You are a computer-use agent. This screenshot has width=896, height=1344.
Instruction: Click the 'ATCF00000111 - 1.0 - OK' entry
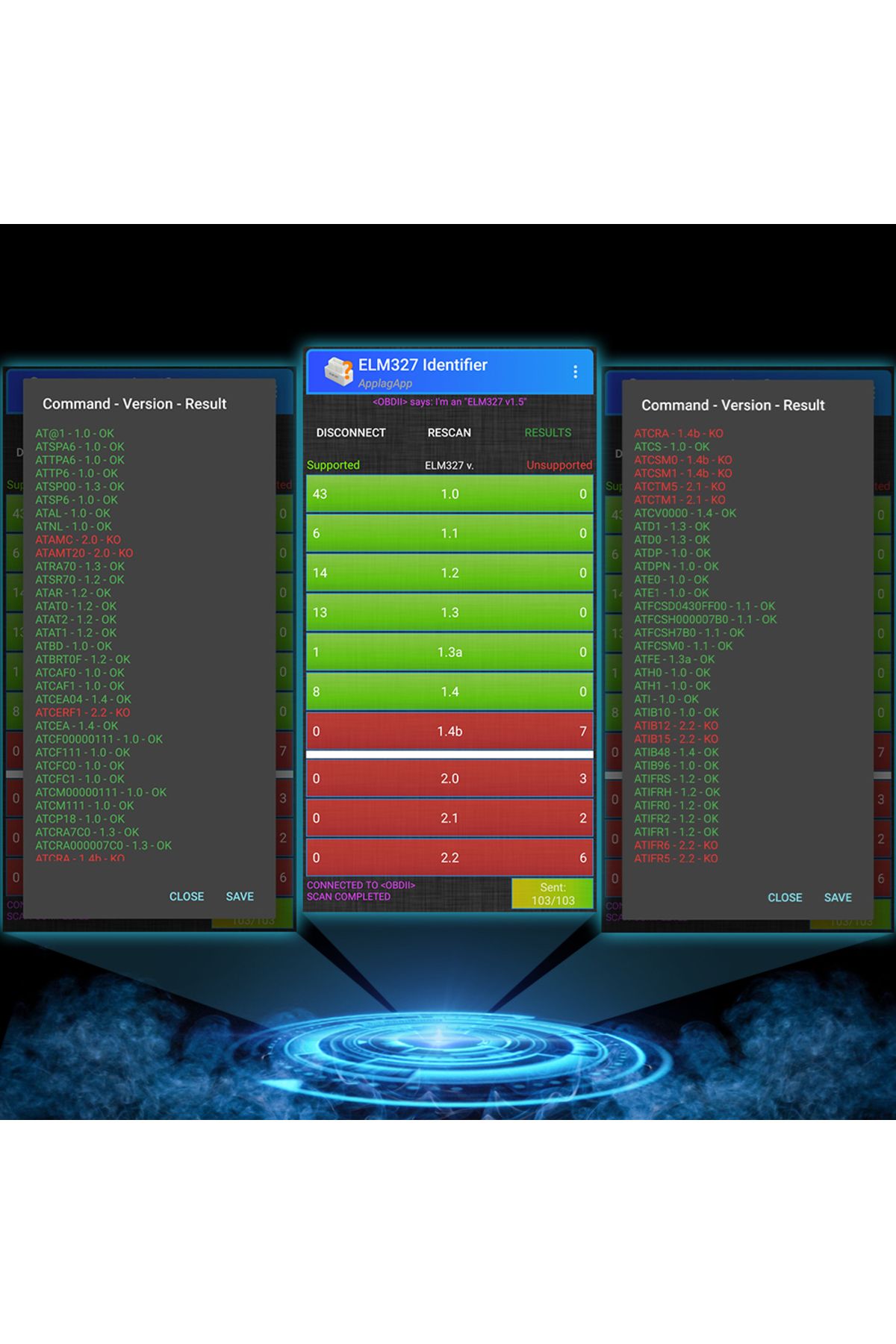[x=99, y=739]
